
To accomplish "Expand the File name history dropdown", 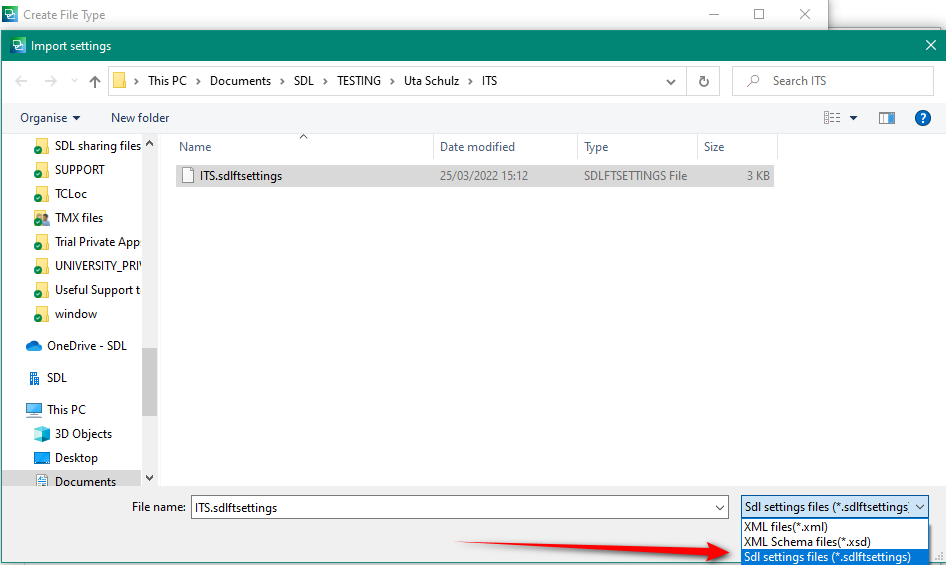I will pos(720,508).
